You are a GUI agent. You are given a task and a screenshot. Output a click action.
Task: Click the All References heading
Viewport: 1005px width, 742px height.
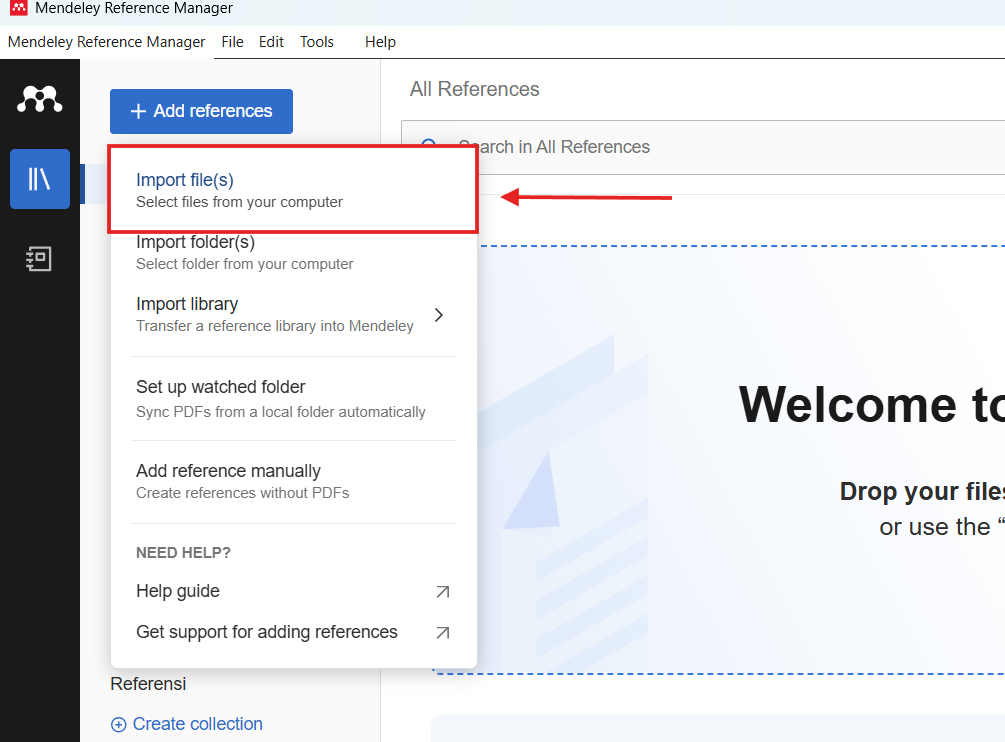point(474,89)
